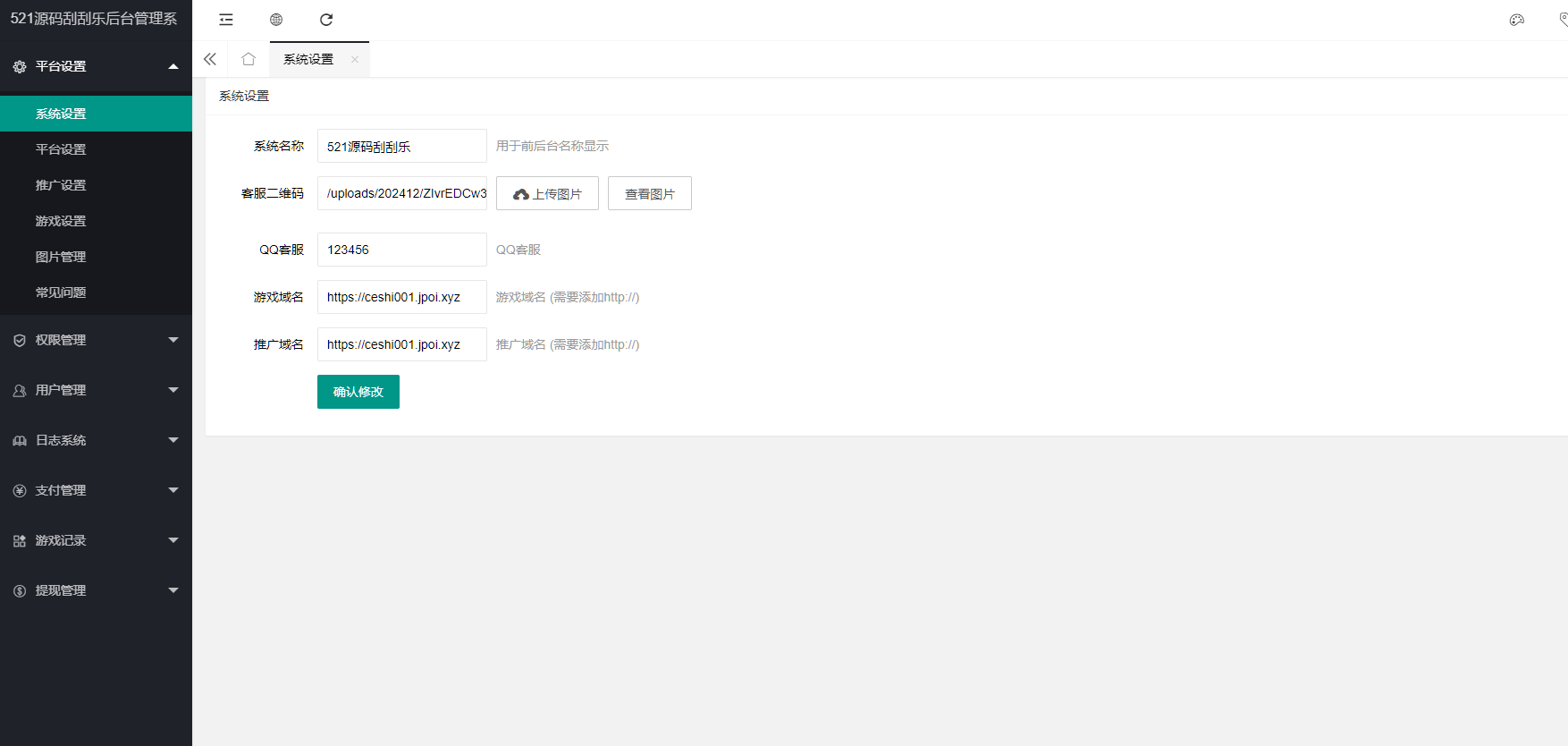
Task: Click the refresh icon in the top bar
Action: coord(326,20)
